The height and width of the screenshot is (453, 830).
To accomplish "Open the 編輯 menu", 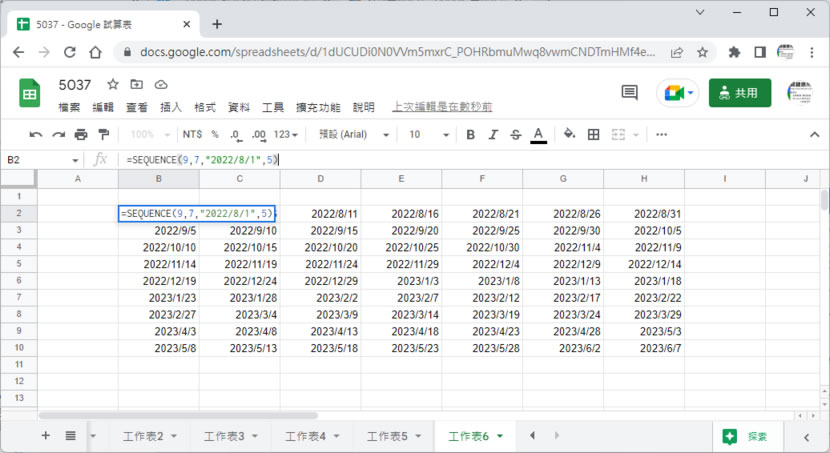I will click(103, 107).
